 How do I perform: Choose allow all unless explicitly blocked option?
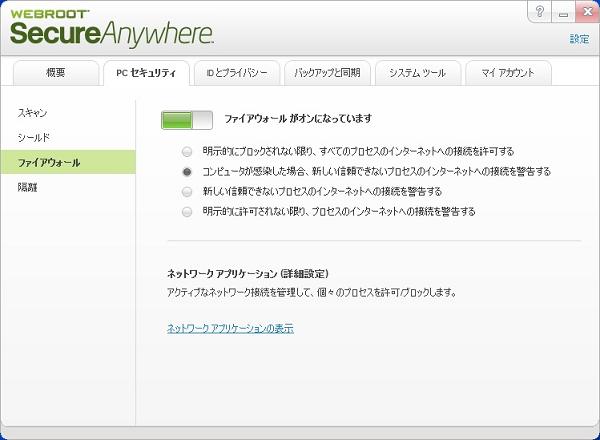187,152
